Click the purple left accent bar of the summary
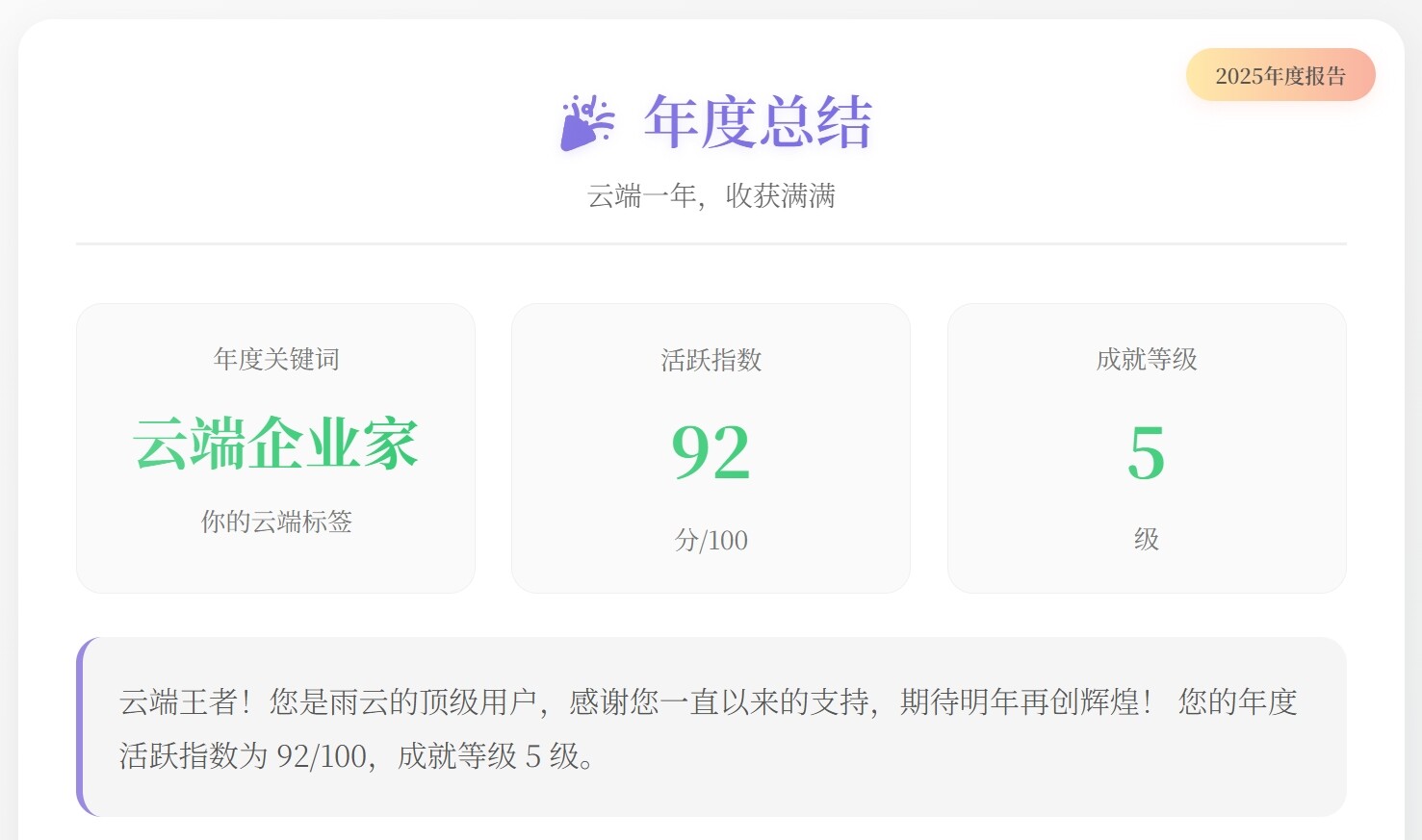The height and width of the screenshot is (840, 1422). point(81,726)
